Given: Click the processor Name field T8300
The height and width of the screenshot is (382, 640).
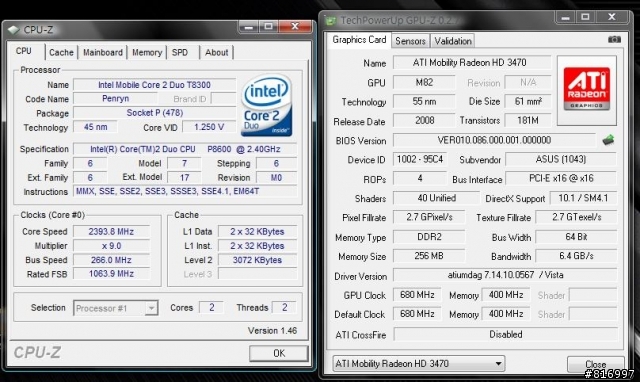Looking at the screenshot, I should [x=154, y=85].
